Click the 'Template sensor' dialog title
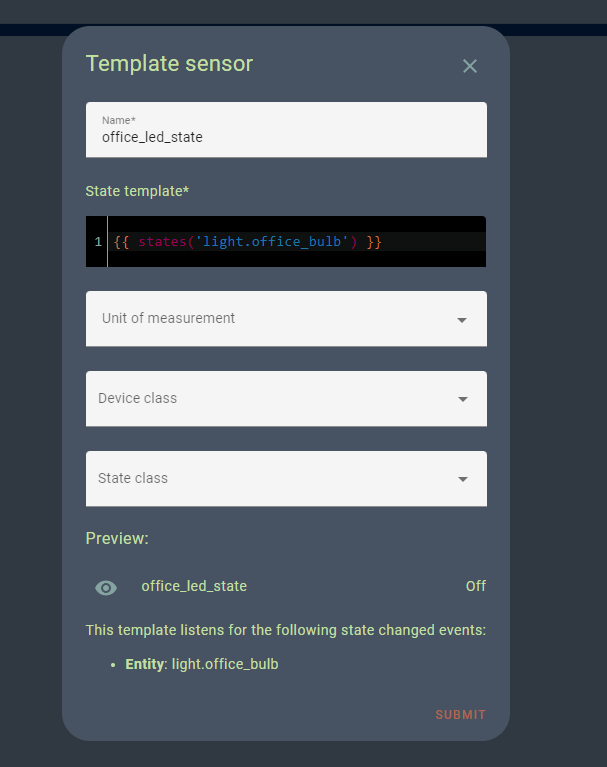The height and width of the screenshot is (767, 607). [x=169, y=64]
